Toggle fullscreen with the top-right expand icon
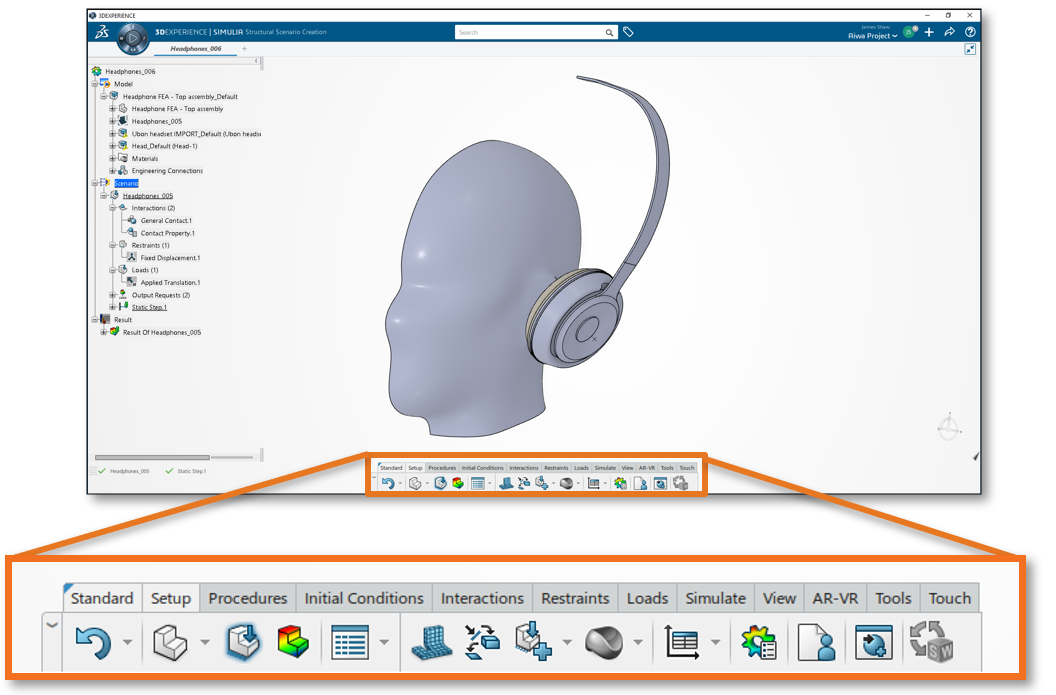 pyautogui.click(x=970, y=49)
